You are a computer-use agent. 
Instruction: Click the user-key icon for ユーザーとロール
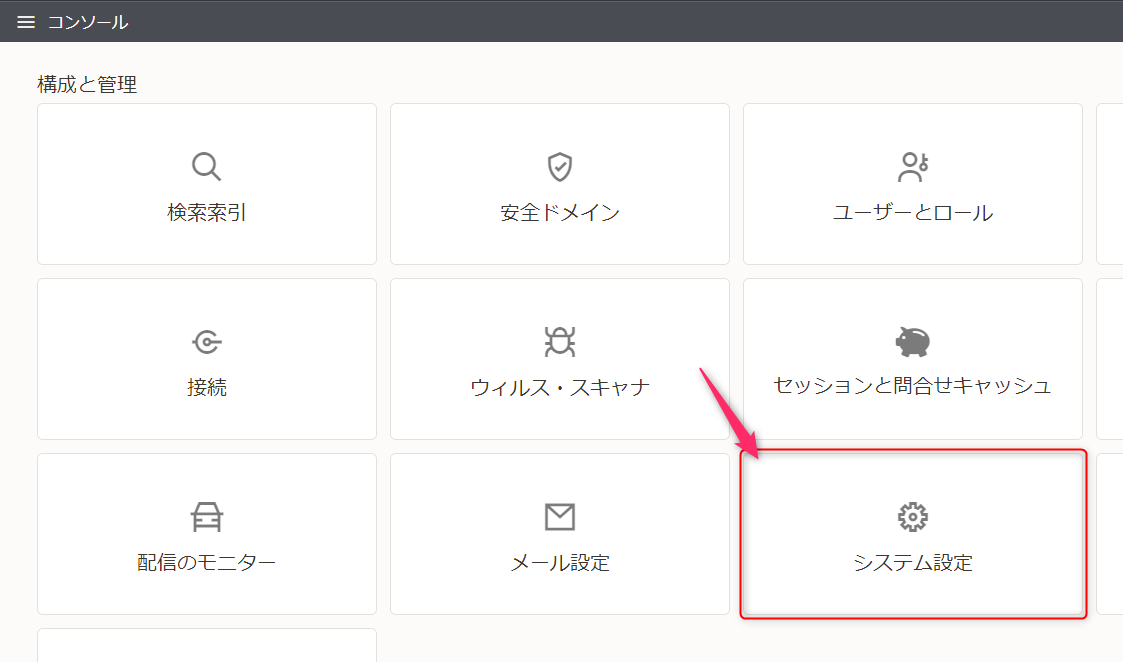[x=912, y=166]
